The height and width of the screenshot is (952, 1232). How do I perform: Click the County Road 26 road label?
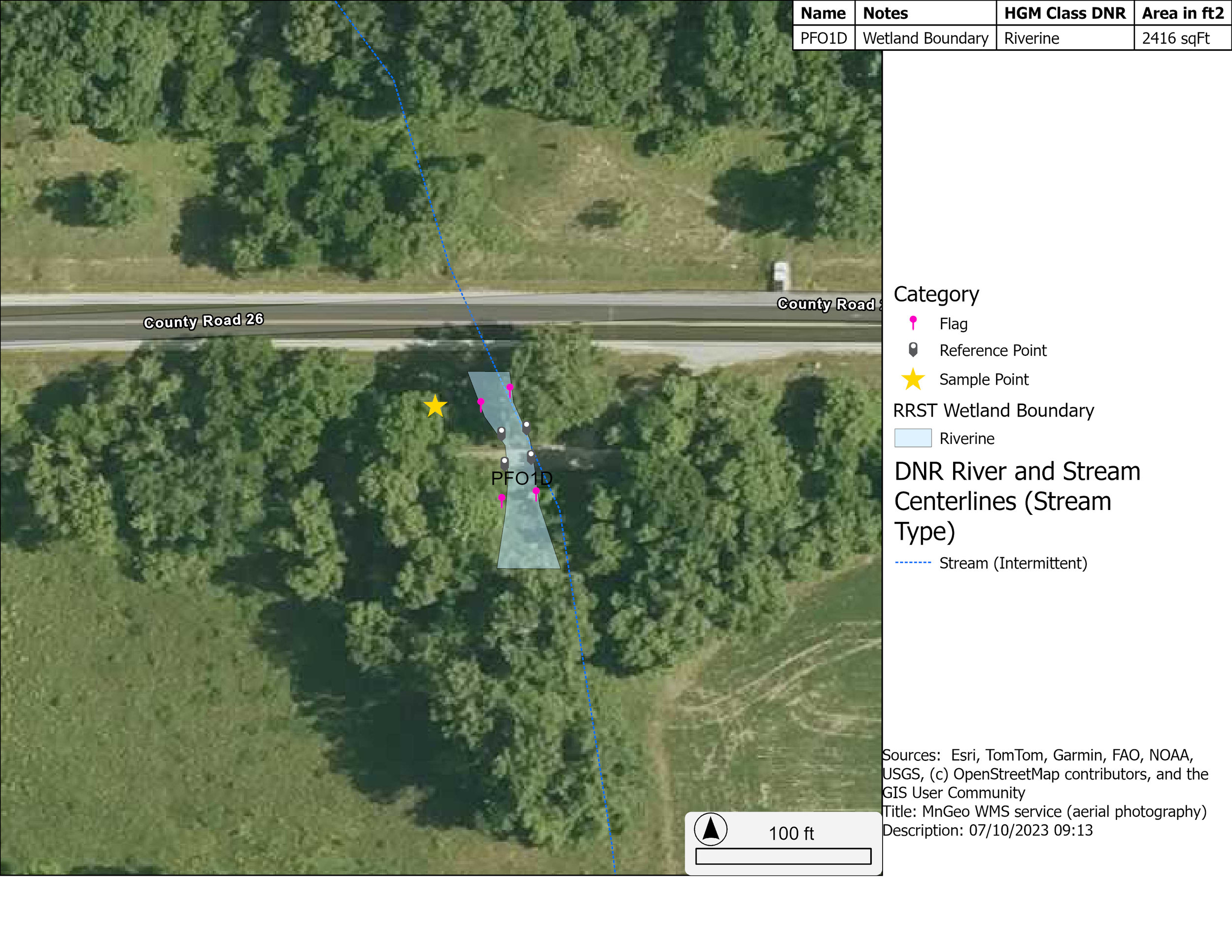(x=203, y=321)
